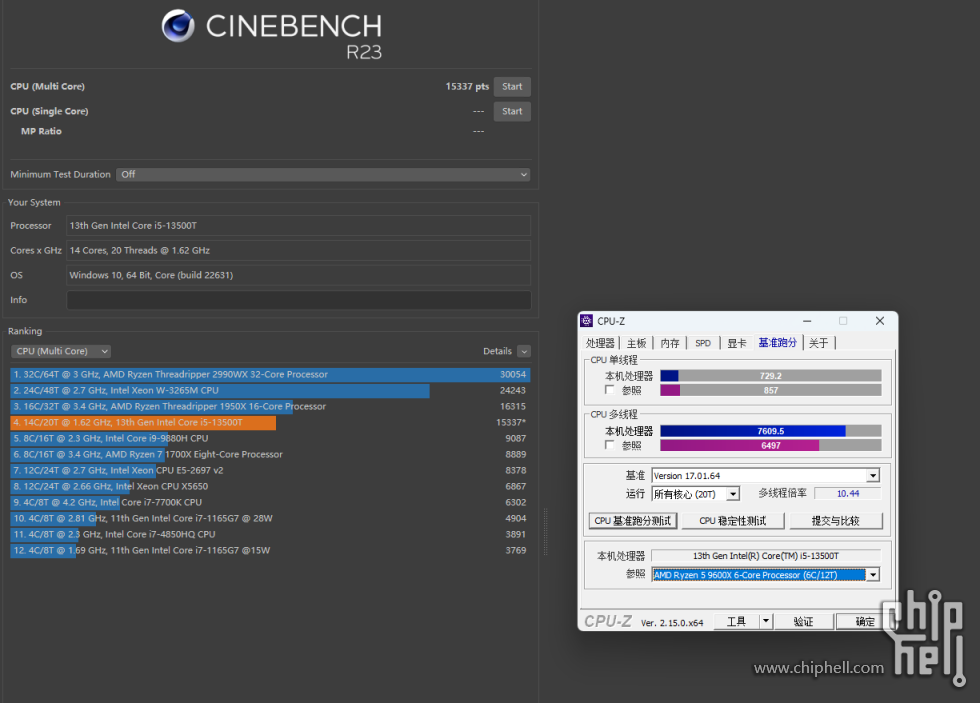The image size is (980, 703).
Task: Select the i7-1165G7 @15W ranking row
Action: click(x=270, y=551)
